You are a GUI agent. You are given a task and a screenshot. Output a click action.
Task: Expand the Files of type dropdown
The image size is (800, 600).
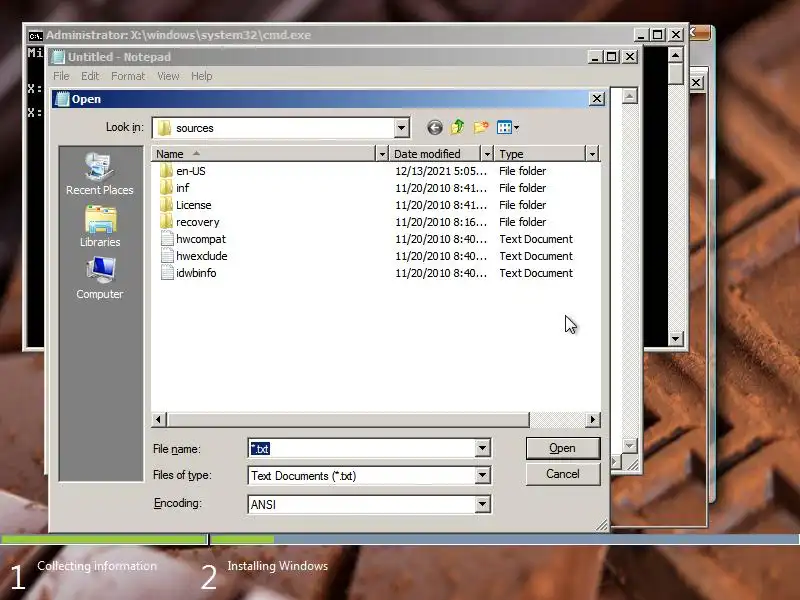[482, 476]
